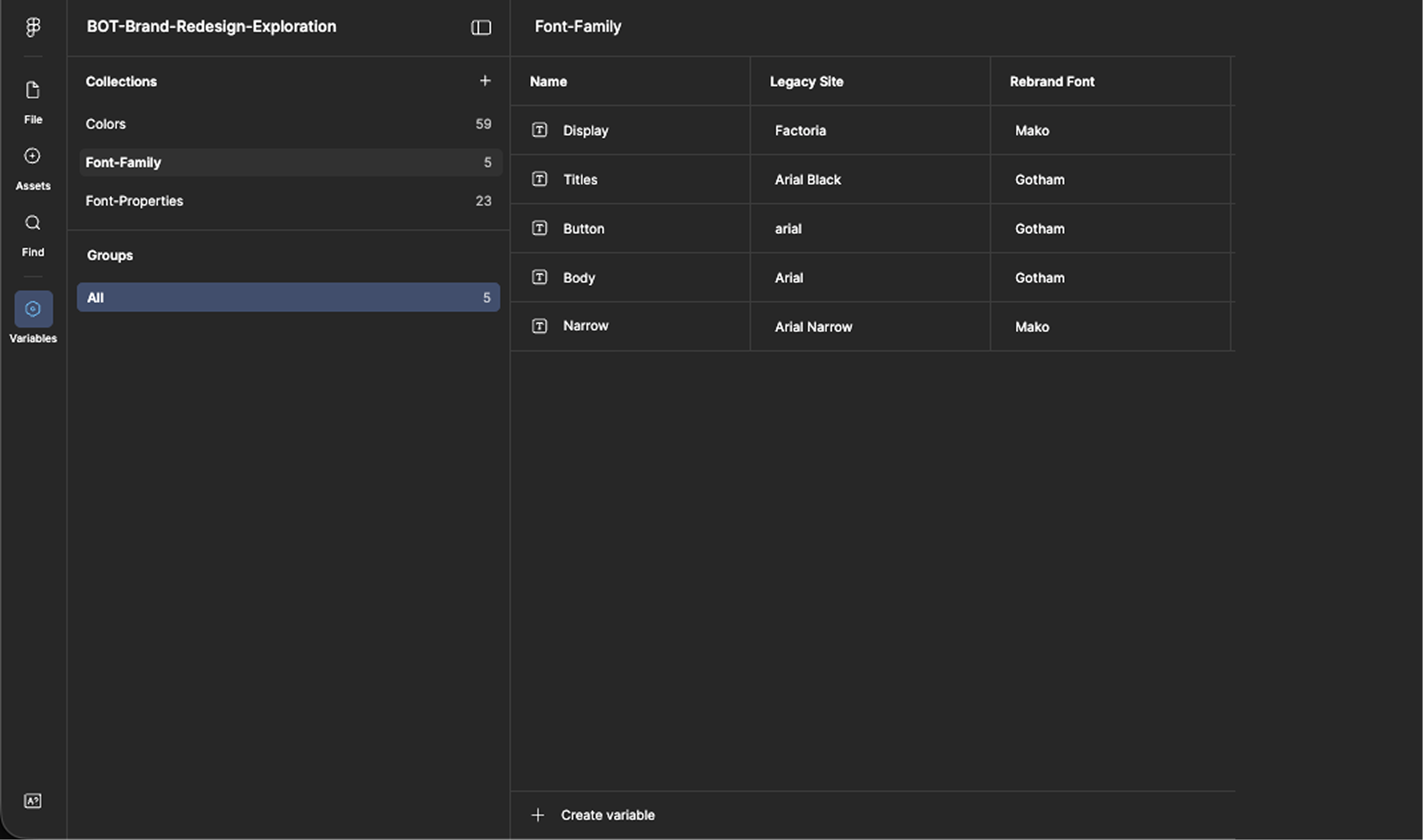Click the Rebrand Font column header

(x=1052, y=81)
